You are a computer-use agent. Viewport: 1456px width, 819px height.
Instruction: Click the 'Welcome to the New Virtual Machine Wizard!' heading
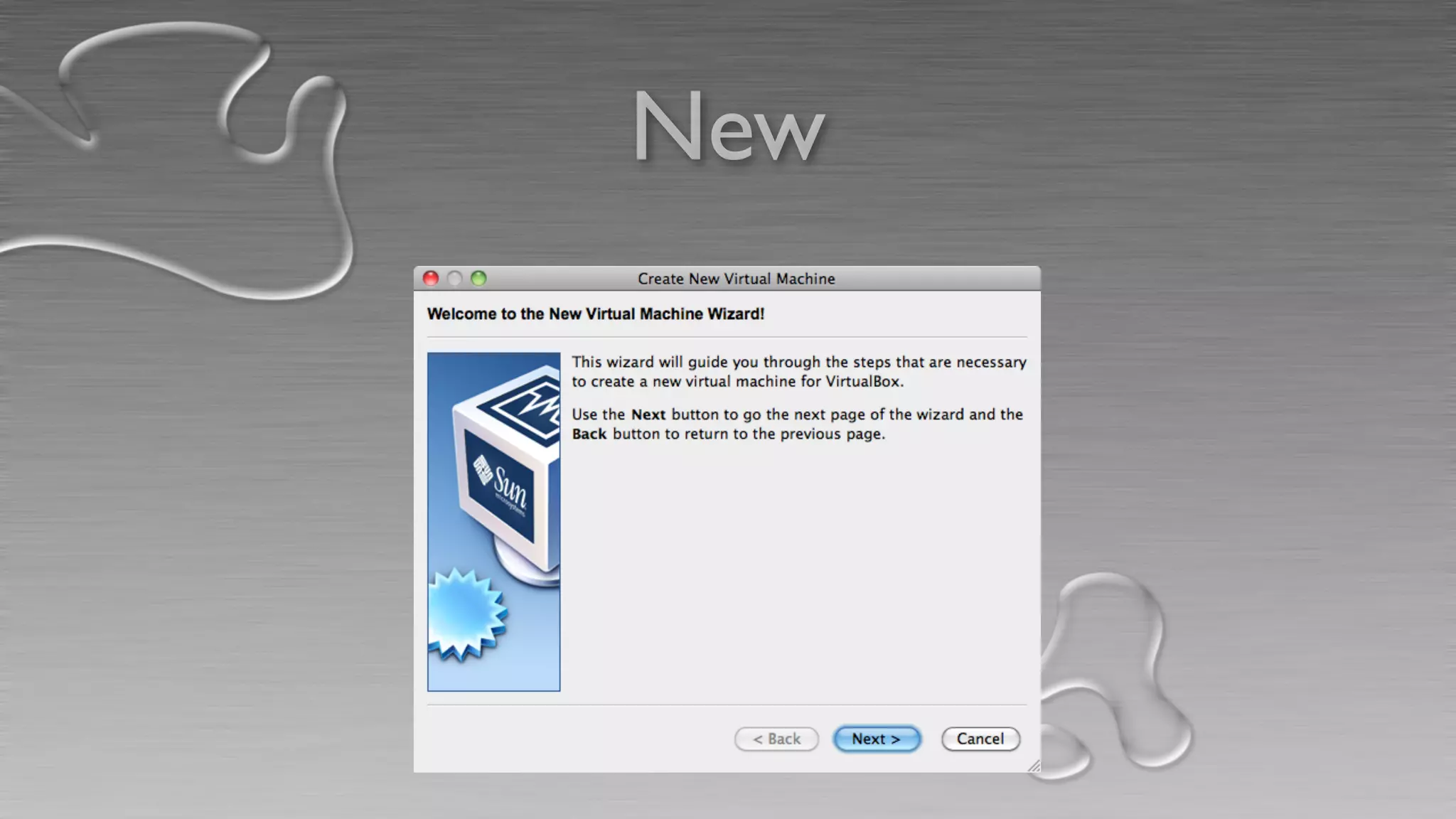595,314
